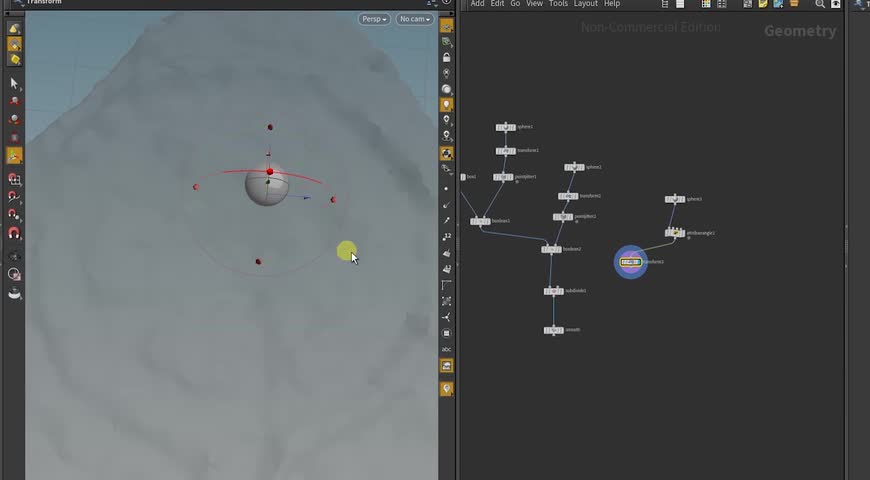Select the transform2 node

click(x=568, y=196)
